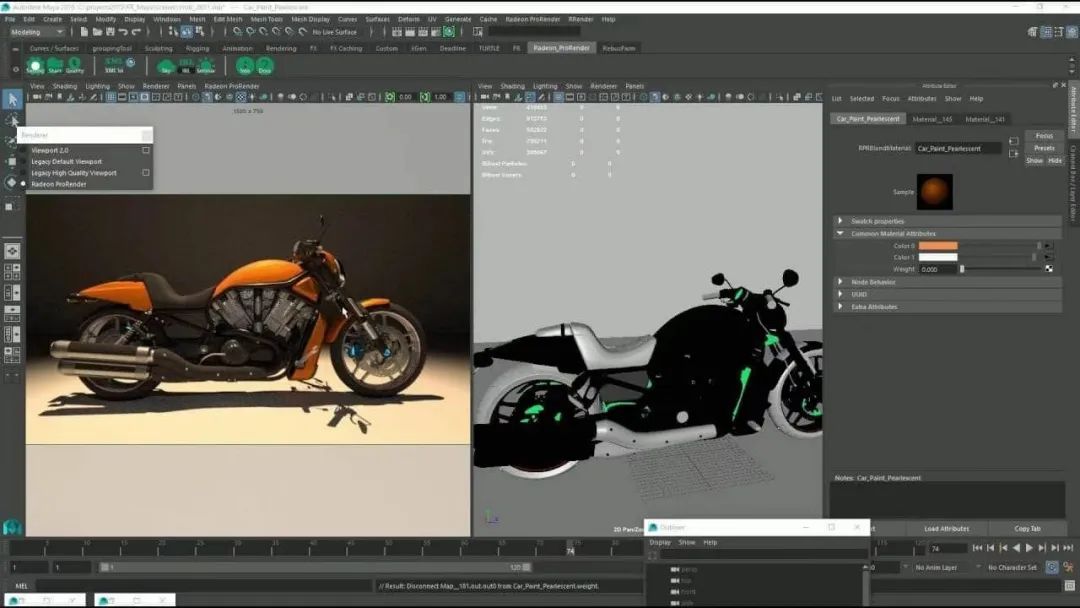
Task: Click the Copy Tab button
Action: click(x=1027, y=529)
